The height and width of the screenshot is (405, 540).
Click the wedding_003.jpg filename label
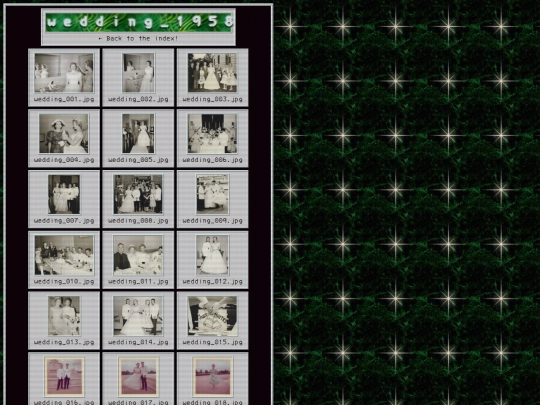(x=212, y=99)
